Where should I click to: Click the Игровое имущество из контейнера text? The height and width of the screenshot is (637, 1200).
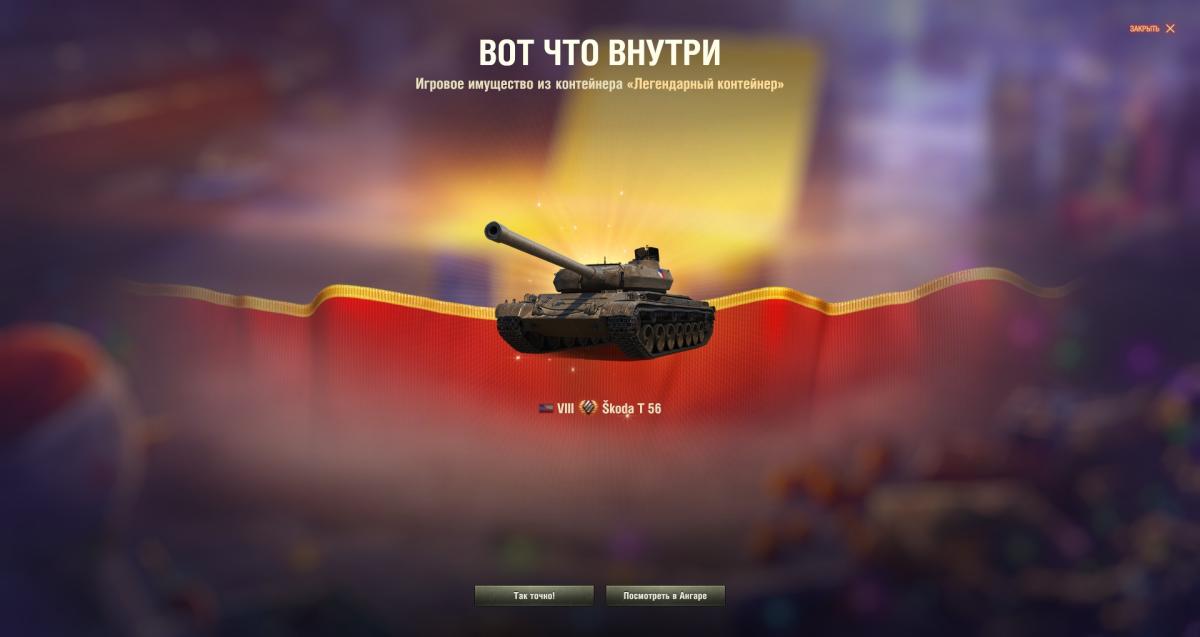(517, 85)
